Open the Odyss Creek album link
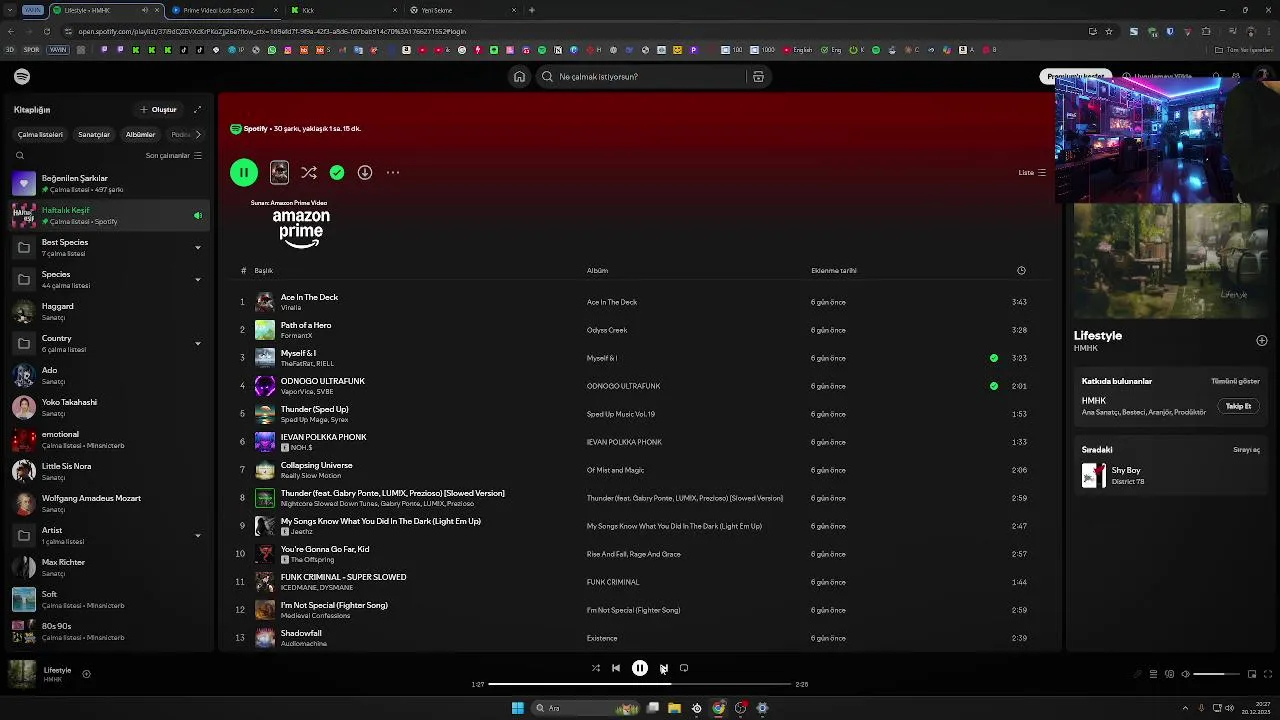Screen dimensions: 1280x720 [x=607, y=330]
